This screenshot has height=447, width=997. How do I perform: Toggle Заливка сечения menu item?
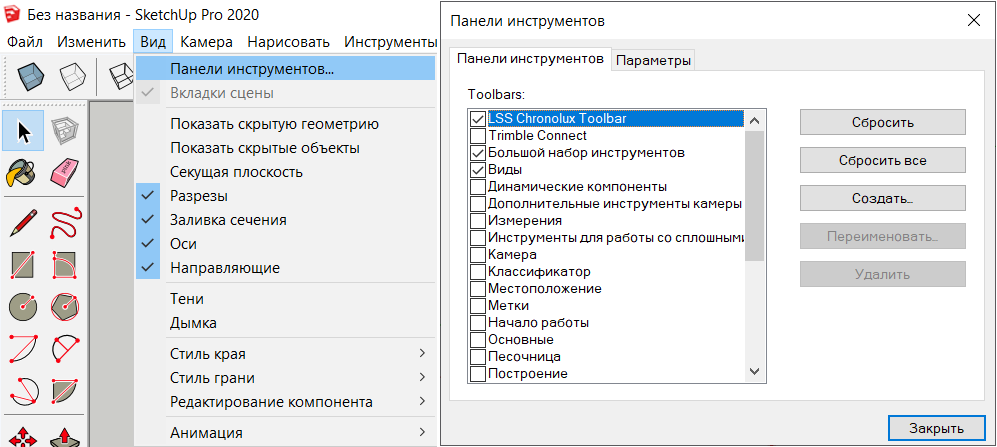tap(285, 220)
